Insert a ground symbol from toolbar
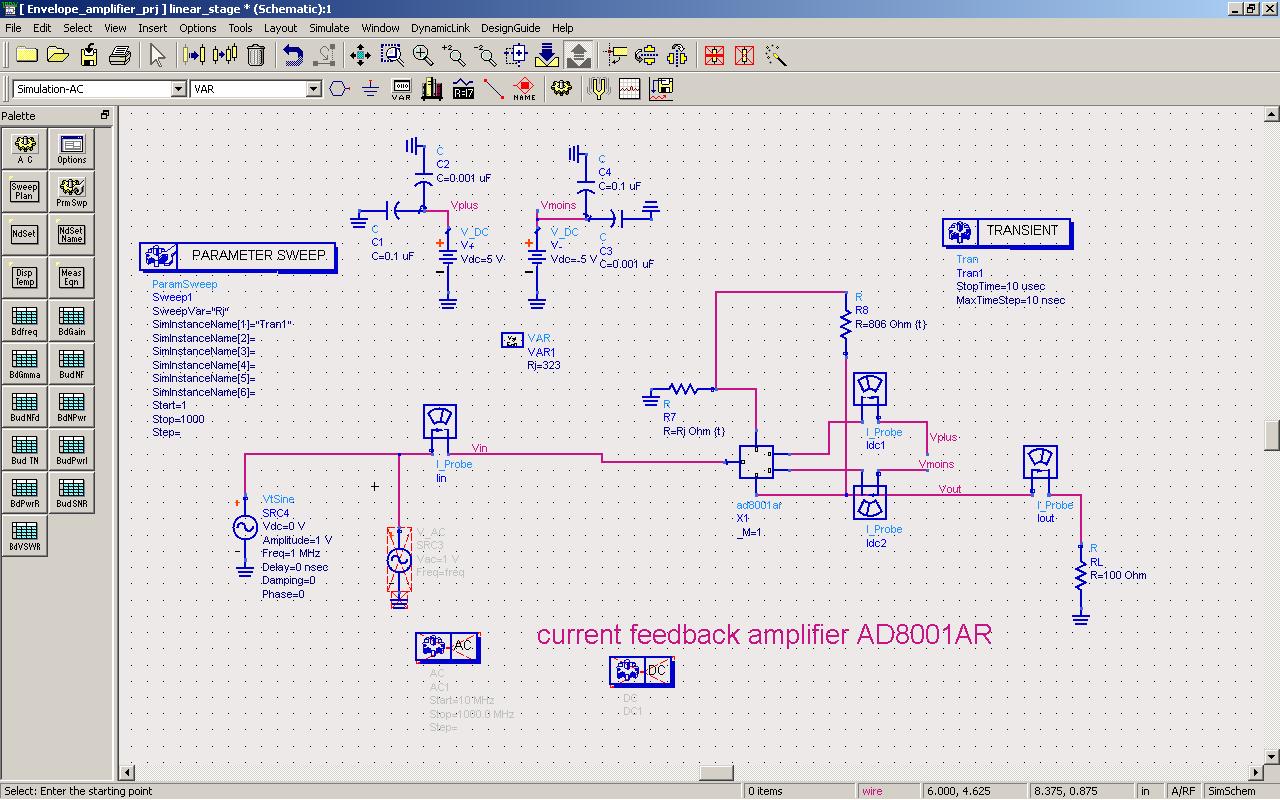 [x=370, y=89]
